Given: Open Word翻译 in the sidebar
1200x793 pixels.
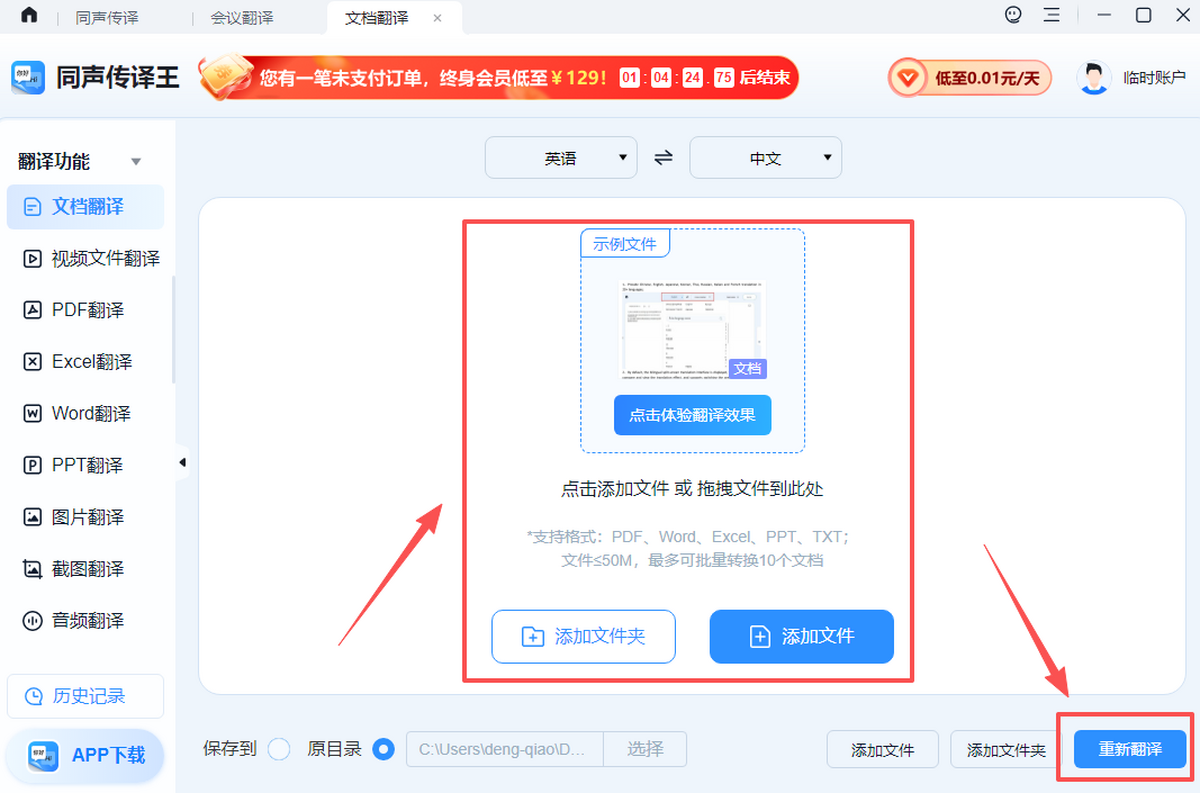Looking at the screenshot, I should 86,414.
